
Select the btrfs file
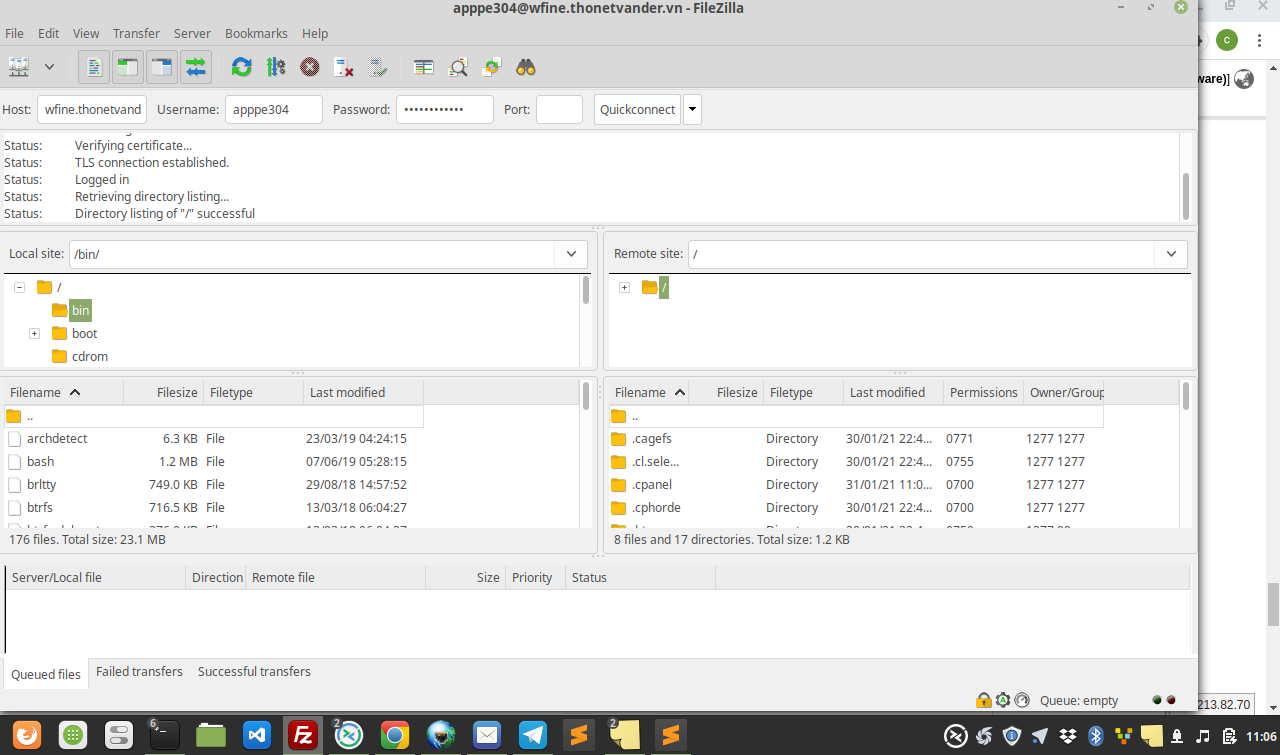click(214, 507)
